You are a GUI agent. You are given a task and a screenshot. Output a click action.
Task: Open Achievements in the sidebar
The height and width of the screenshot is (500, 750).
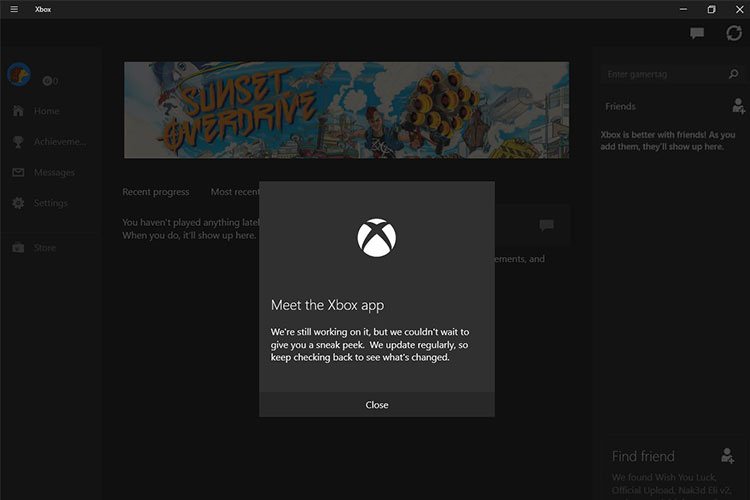pyautogui.click(x=50, y=142)
